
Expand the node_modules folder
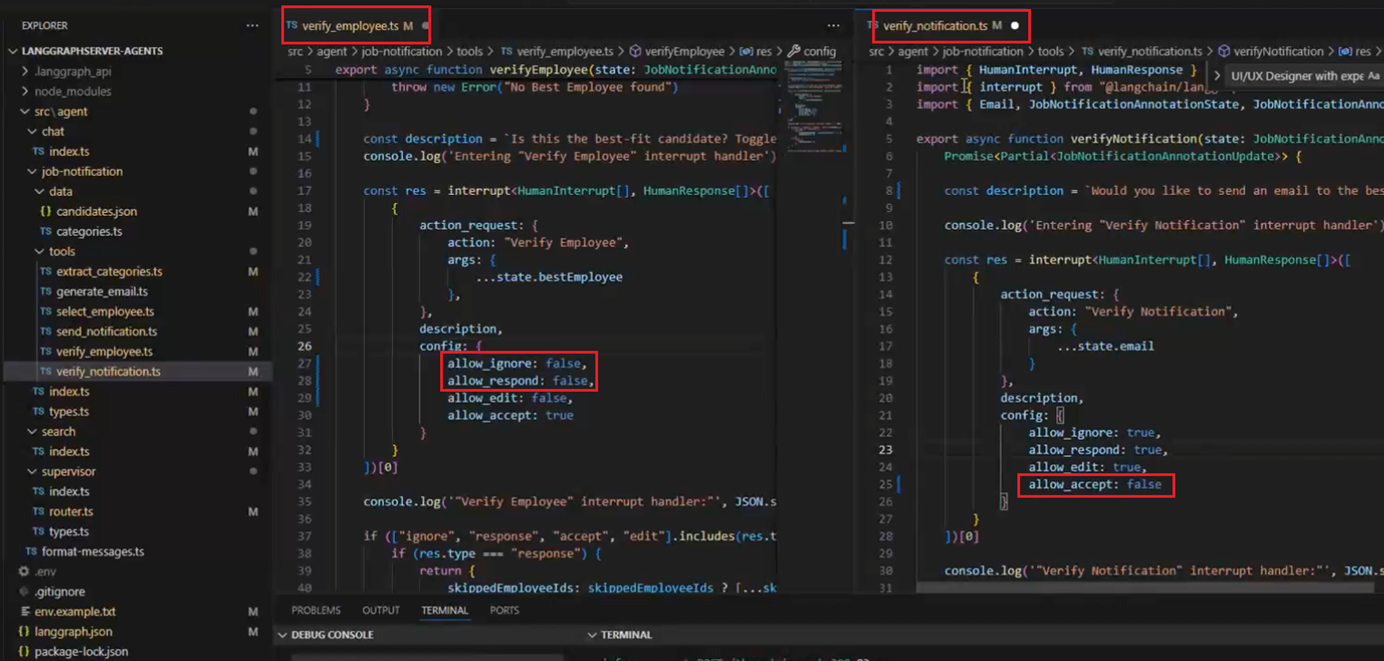click(x=25, y=91)
